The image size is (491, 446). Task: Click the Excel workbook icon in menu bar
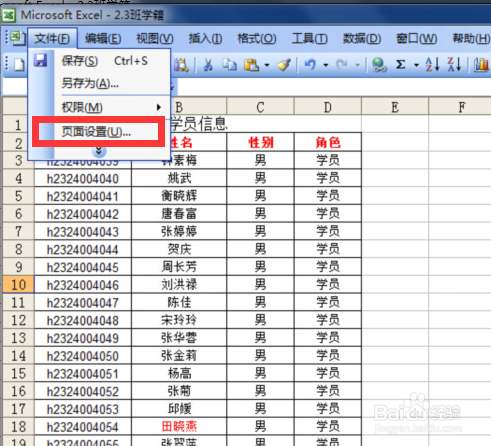pos(17,38)
